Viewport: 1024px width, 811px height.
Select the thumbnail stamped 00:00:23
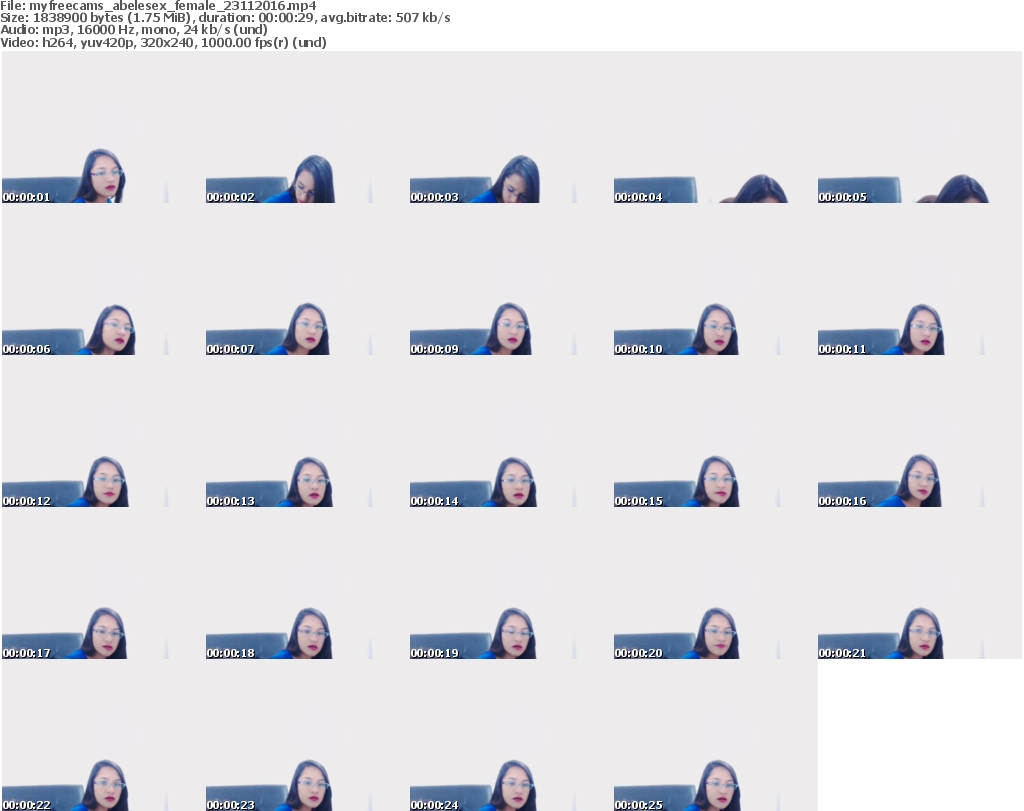308,735
